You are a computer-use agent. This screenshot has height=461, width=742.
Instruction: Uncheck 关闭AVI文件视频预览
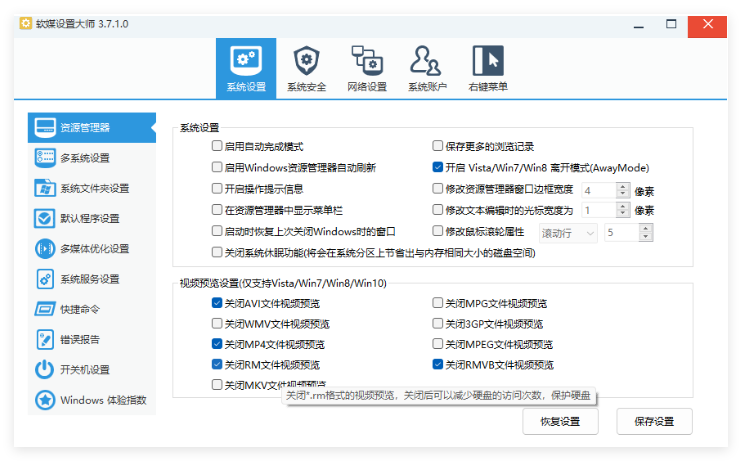tap(217, 303)
